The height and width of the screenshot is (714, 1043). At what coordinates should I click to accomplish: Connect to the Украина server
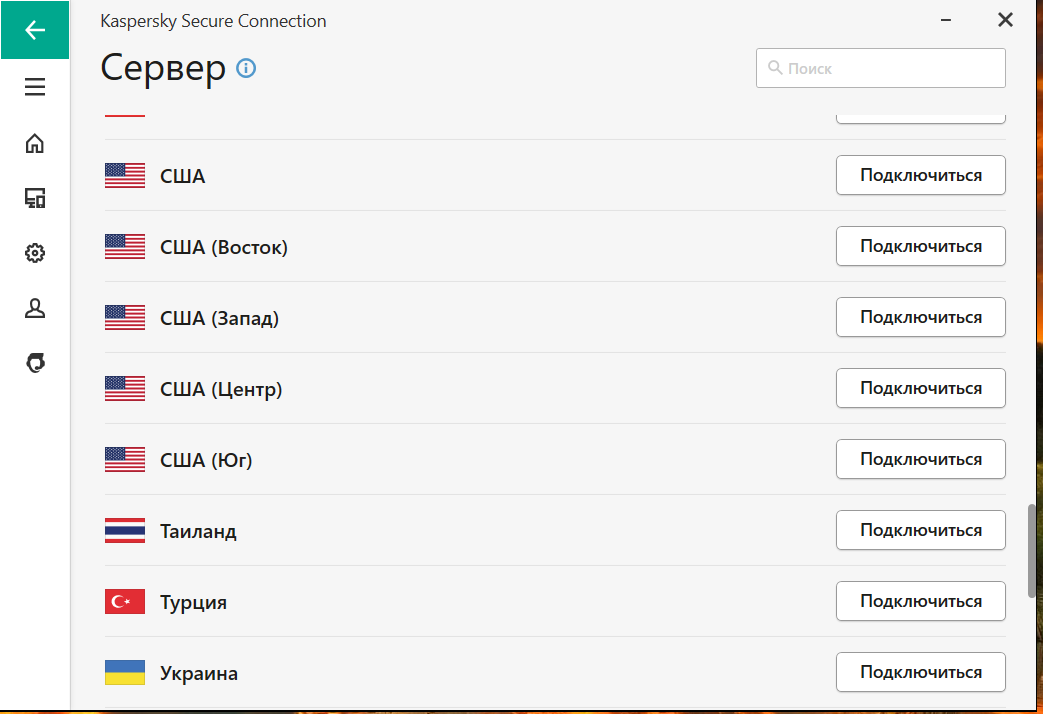pyautogui.click(x=921, y=672)
